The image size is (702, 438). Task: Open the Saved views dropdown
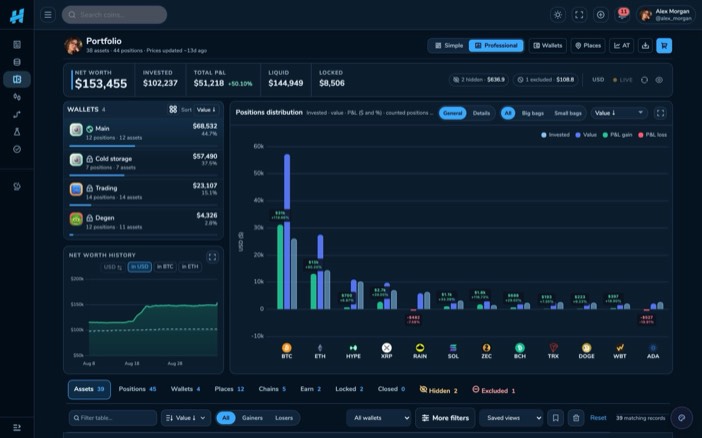(511, 418)
